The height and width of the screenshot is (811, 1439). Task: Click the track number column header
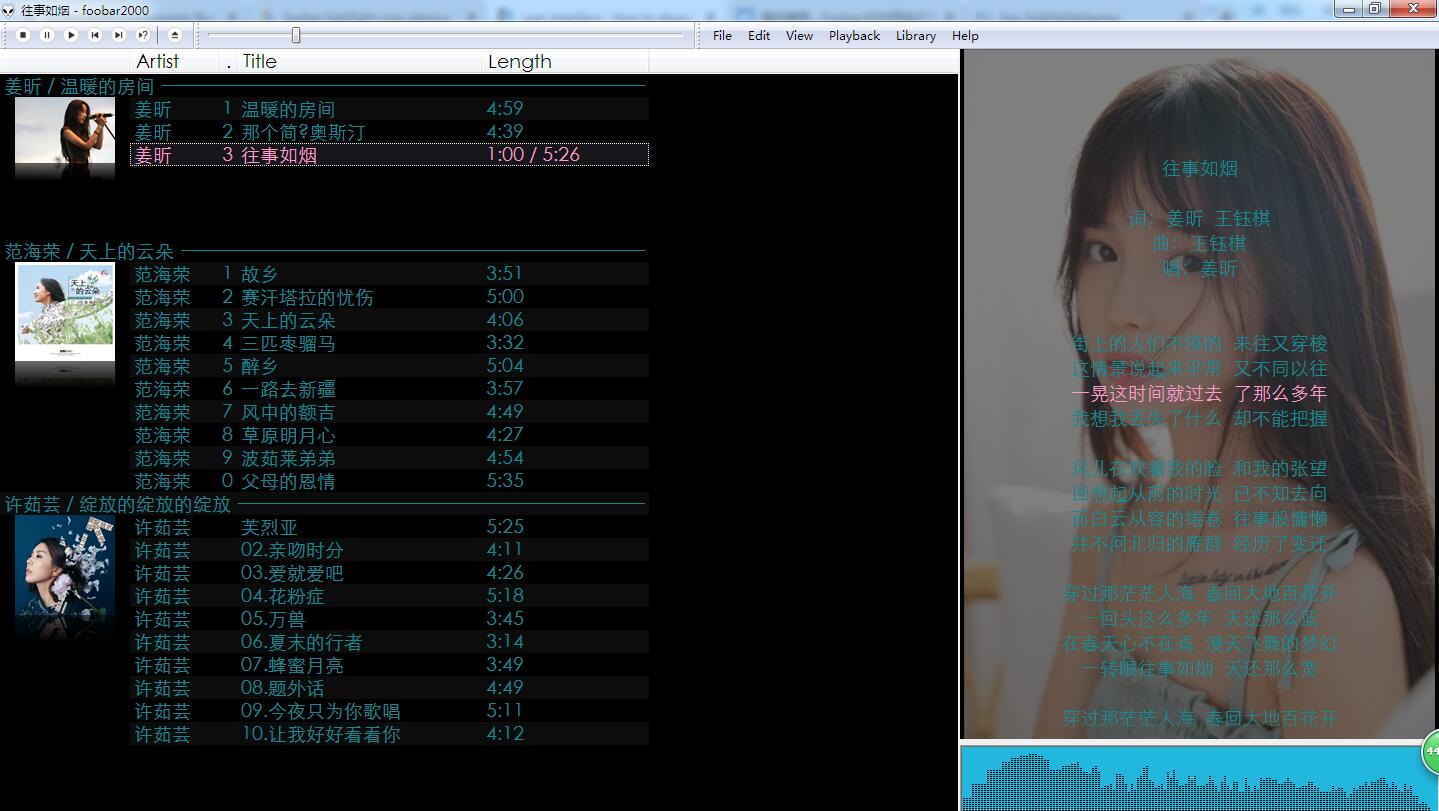228,61
